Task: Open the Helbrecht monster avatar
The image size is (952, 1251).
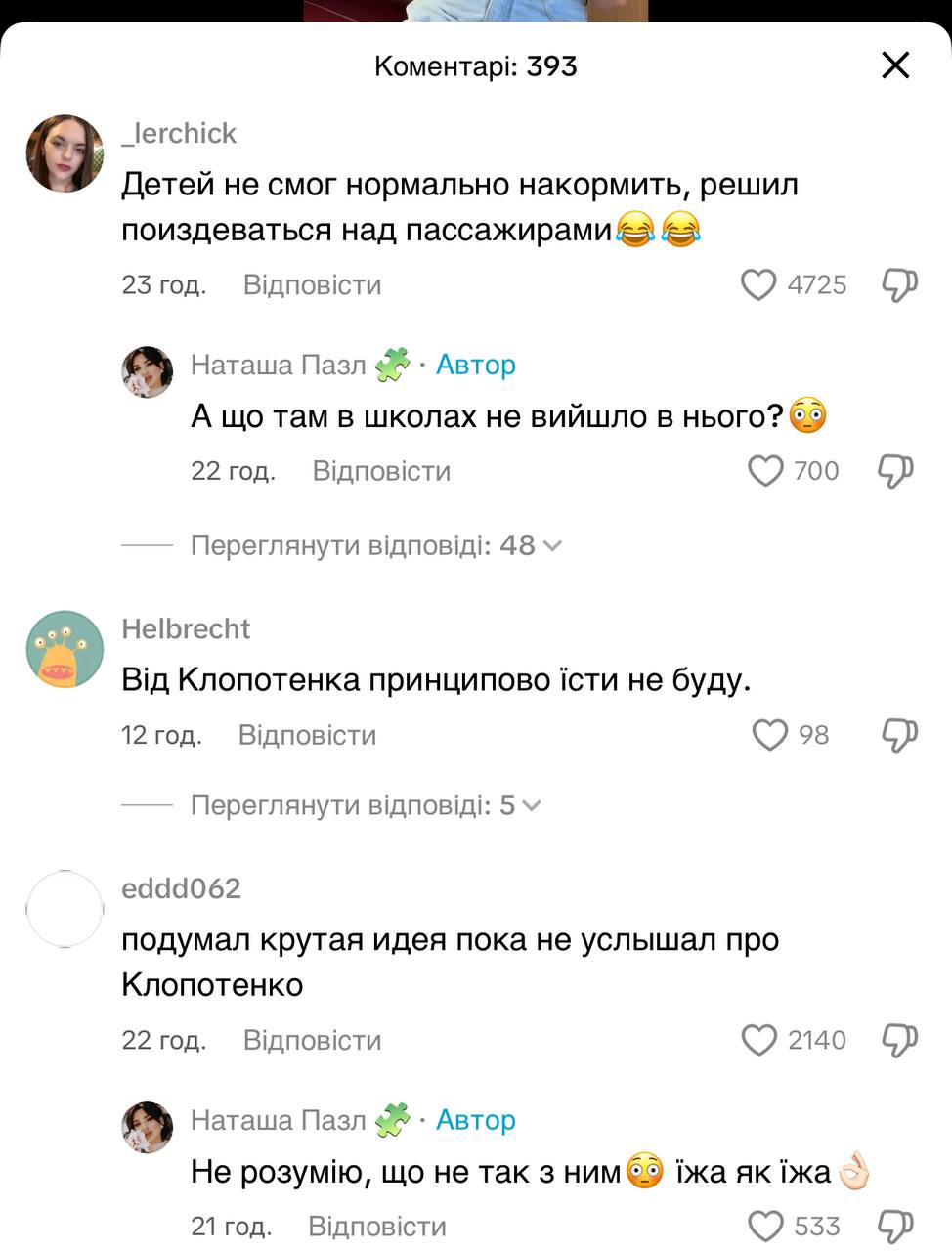Action: tap(65, 649)
